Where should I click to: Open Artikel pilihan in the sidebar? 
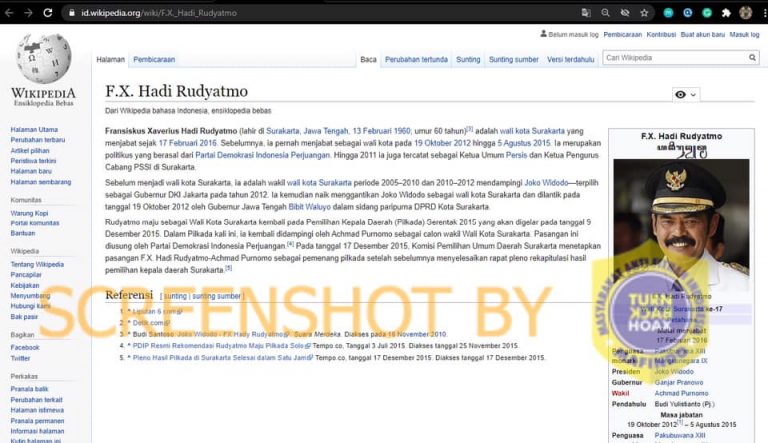click(x=30, y=150)
